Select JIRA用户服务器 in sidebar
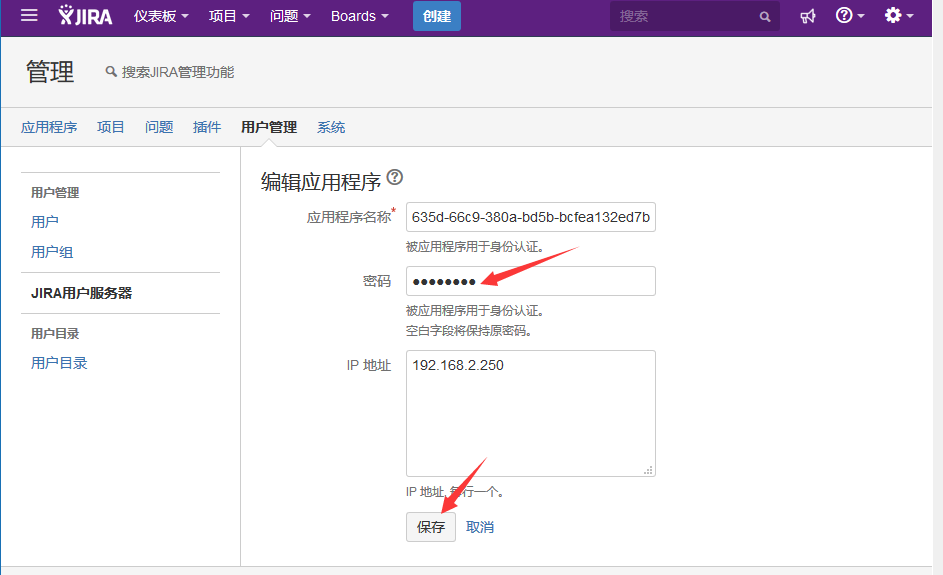The width and height of the screenshot is (943, 575). click(82, 293)
